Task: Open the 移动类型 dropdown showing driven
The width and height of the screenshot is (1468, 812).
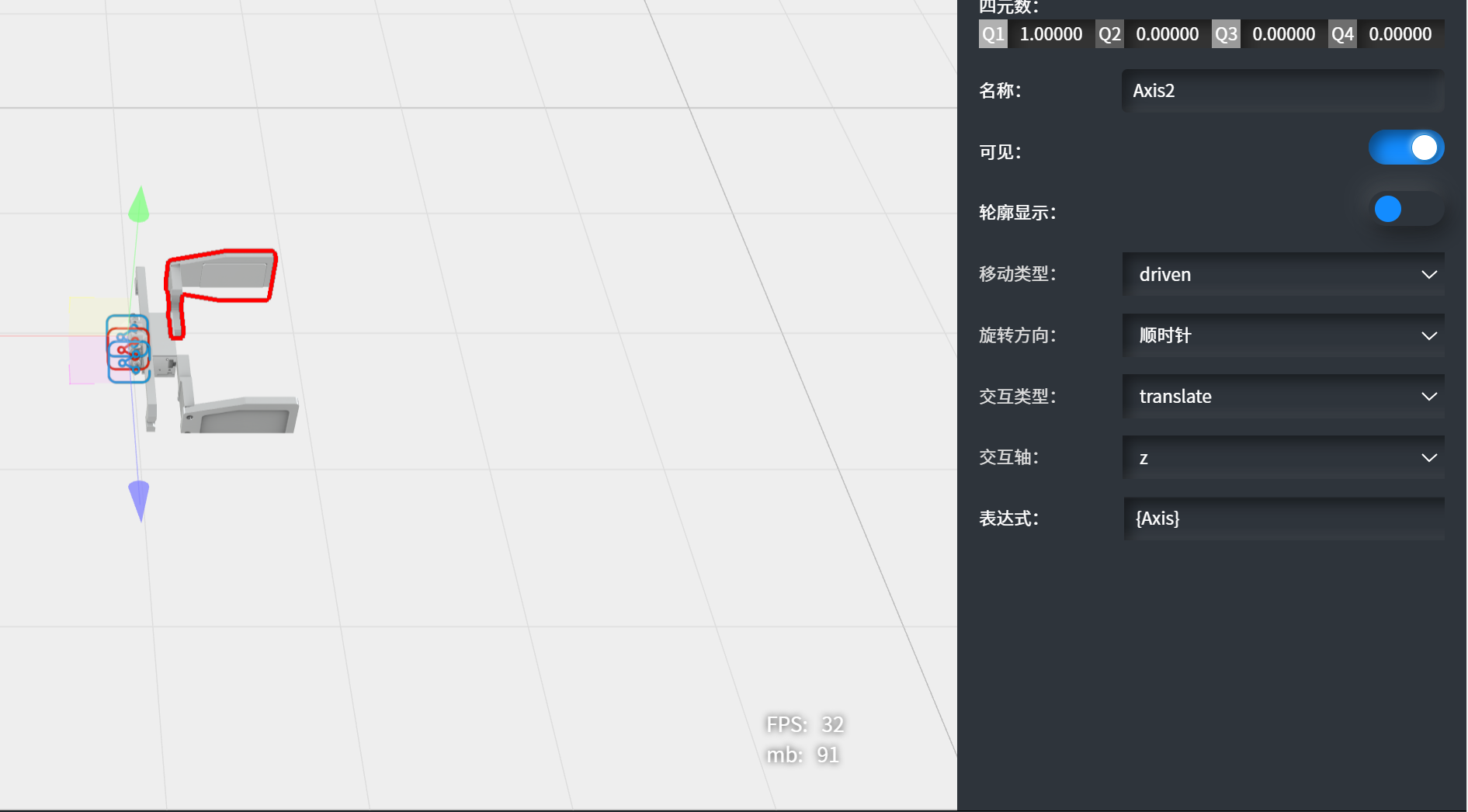Action: [x=1282, y=275]
